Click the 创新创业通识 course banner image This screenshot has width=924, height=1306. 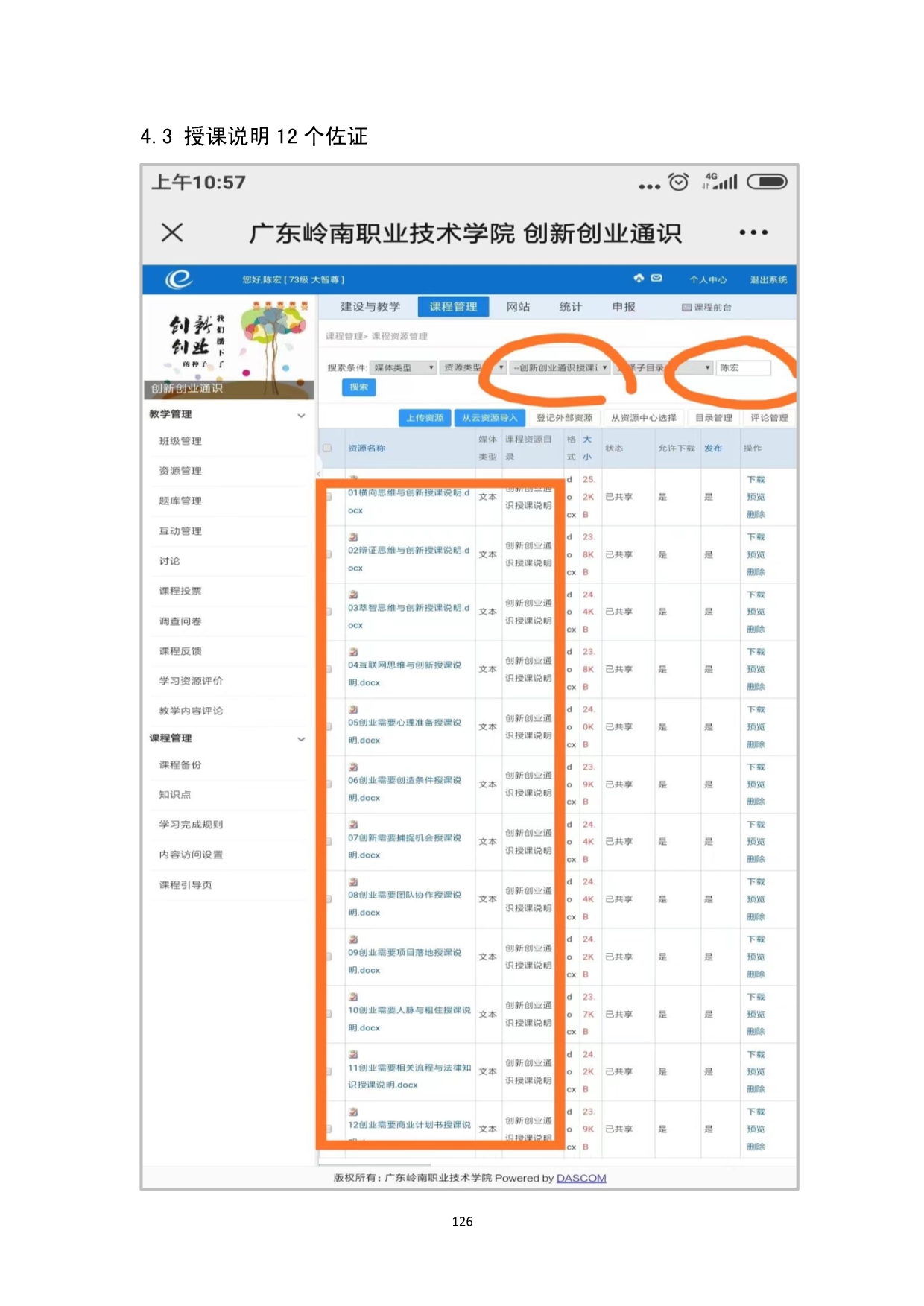coord(229,348)
